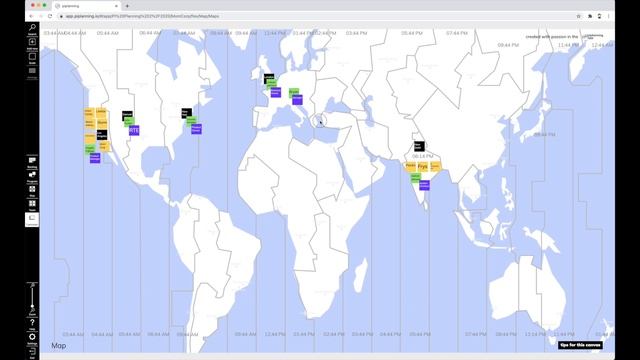Viewport: 640px width, 360px height.
Task: Select the green card beneath the Denver card
Action: point(129,122)
